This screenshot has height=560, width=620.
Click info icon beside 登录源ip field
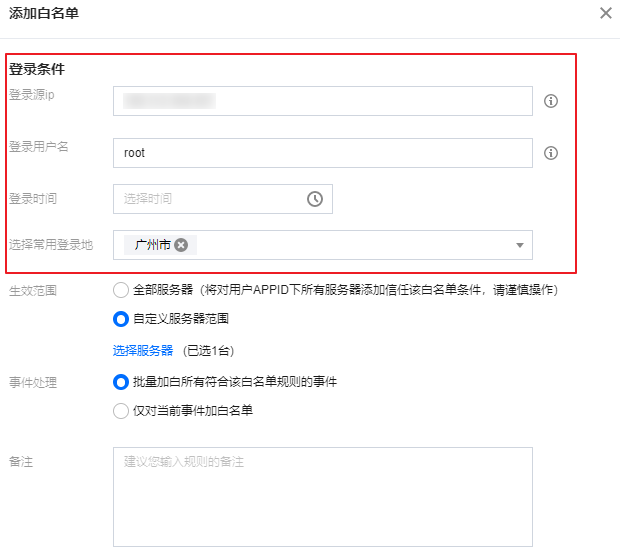[550, 101]
